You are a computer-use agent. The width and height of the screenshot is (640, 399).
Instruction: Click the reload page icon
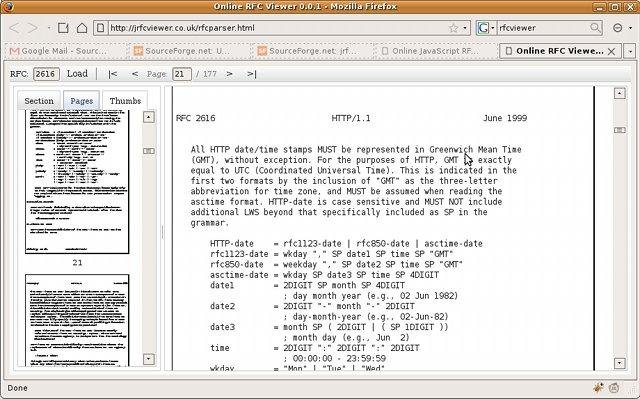coord(63,28)
